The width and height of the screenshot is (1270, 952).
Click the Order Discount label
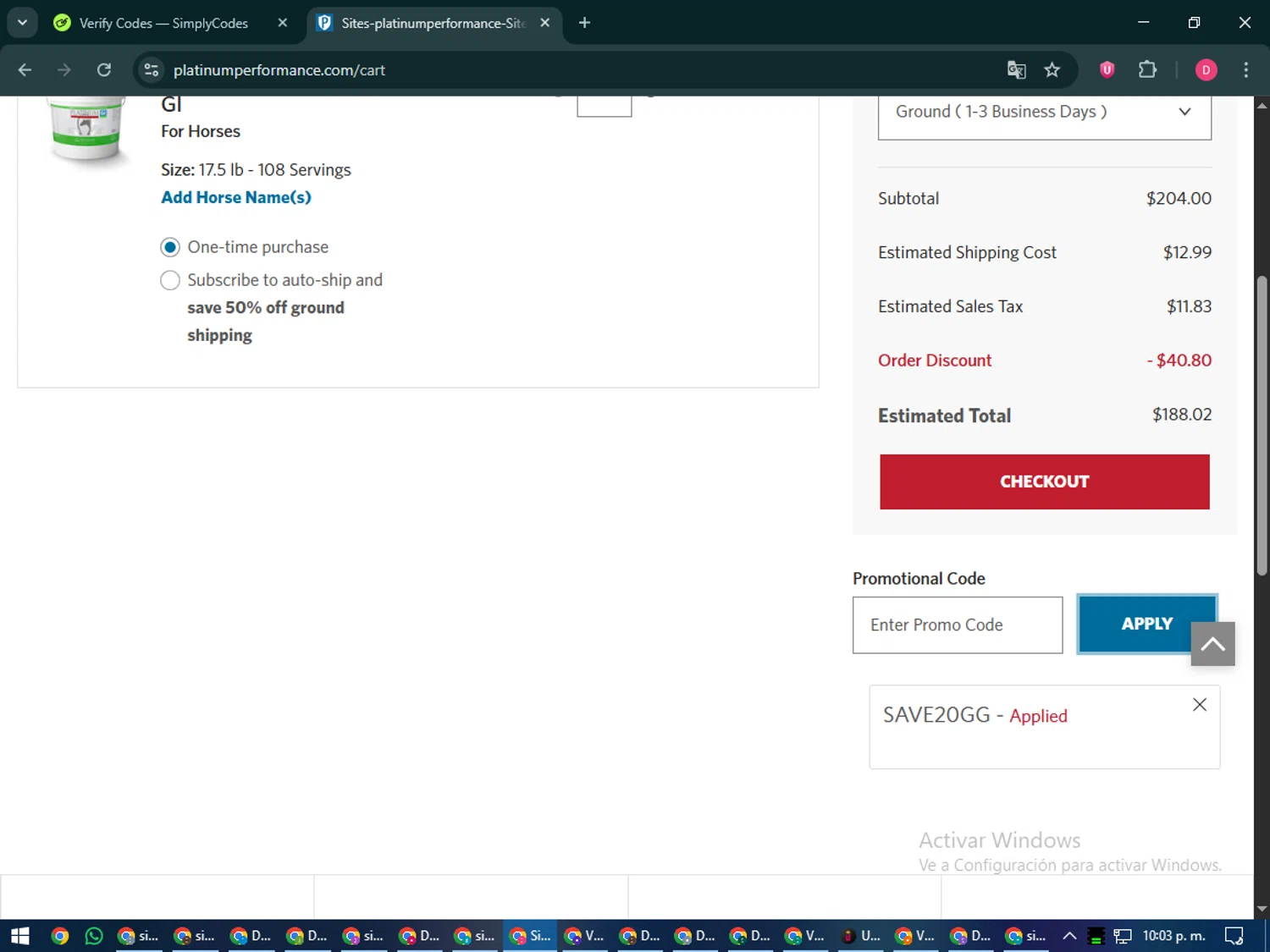point(935,360)
